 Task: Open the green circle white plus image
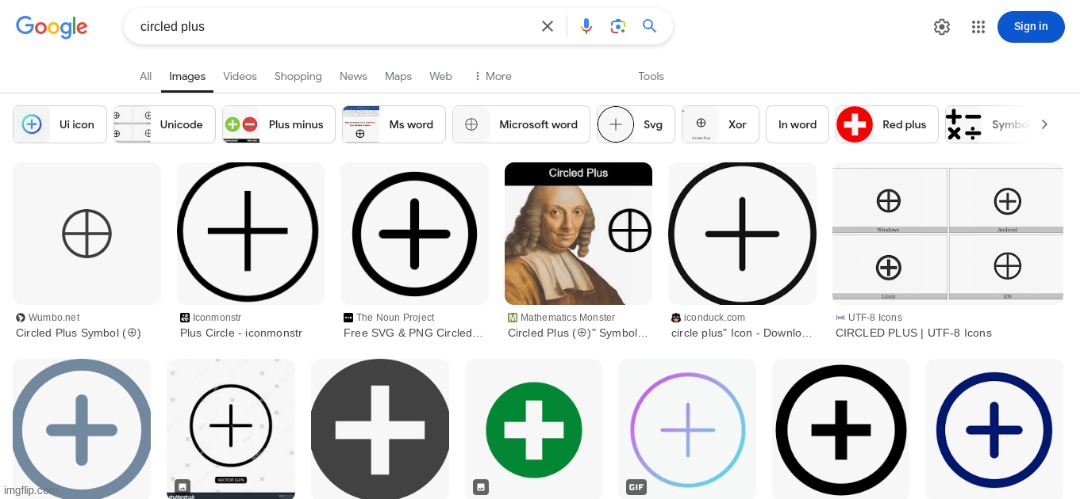[534, 429]
